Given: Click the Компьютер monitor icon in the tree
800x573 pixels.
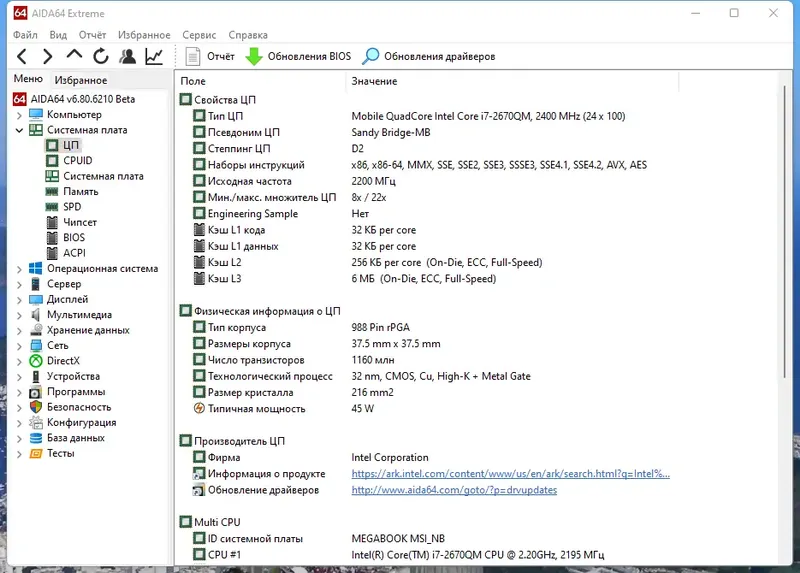Looking at the screenshot, I should (36, 114).
